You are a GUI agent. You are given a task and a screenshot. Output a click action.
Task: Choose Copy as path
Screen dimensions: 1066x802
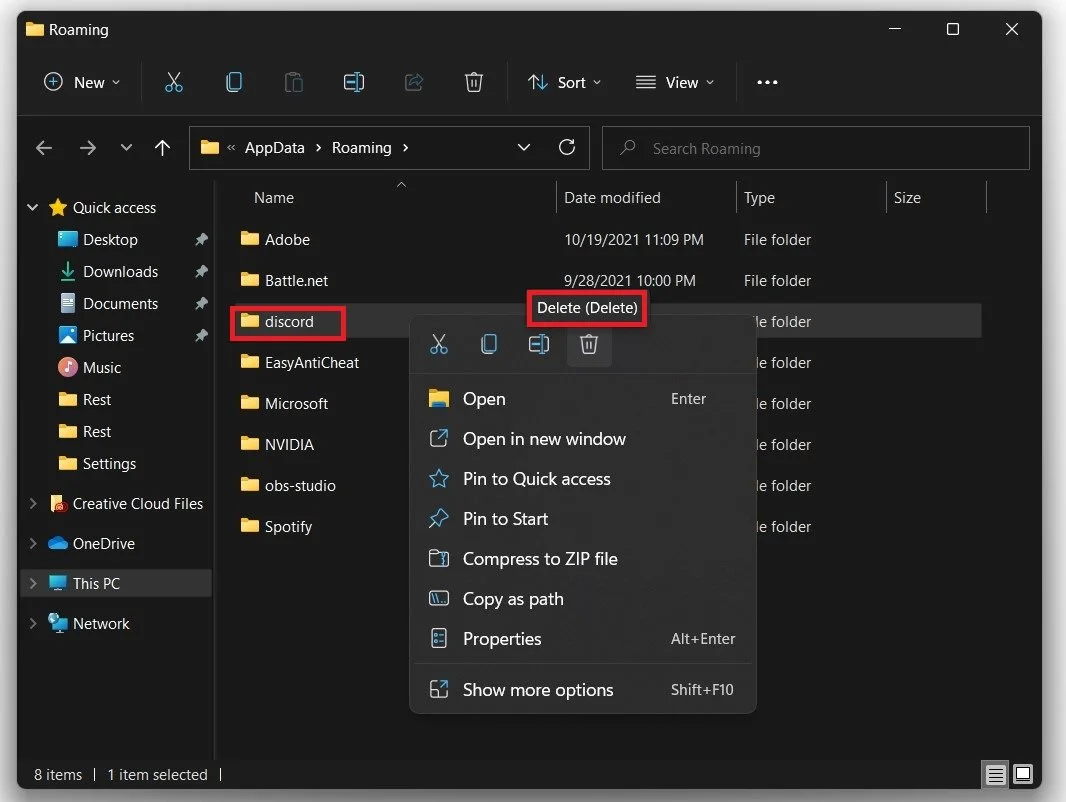point(583,599)
